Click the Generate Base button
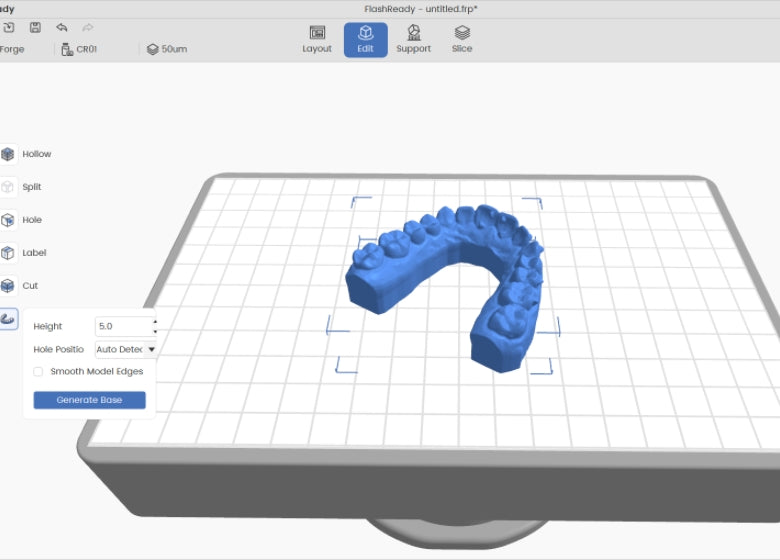The height and width of the screenshot is (560, 780). [x=89, y=400]
